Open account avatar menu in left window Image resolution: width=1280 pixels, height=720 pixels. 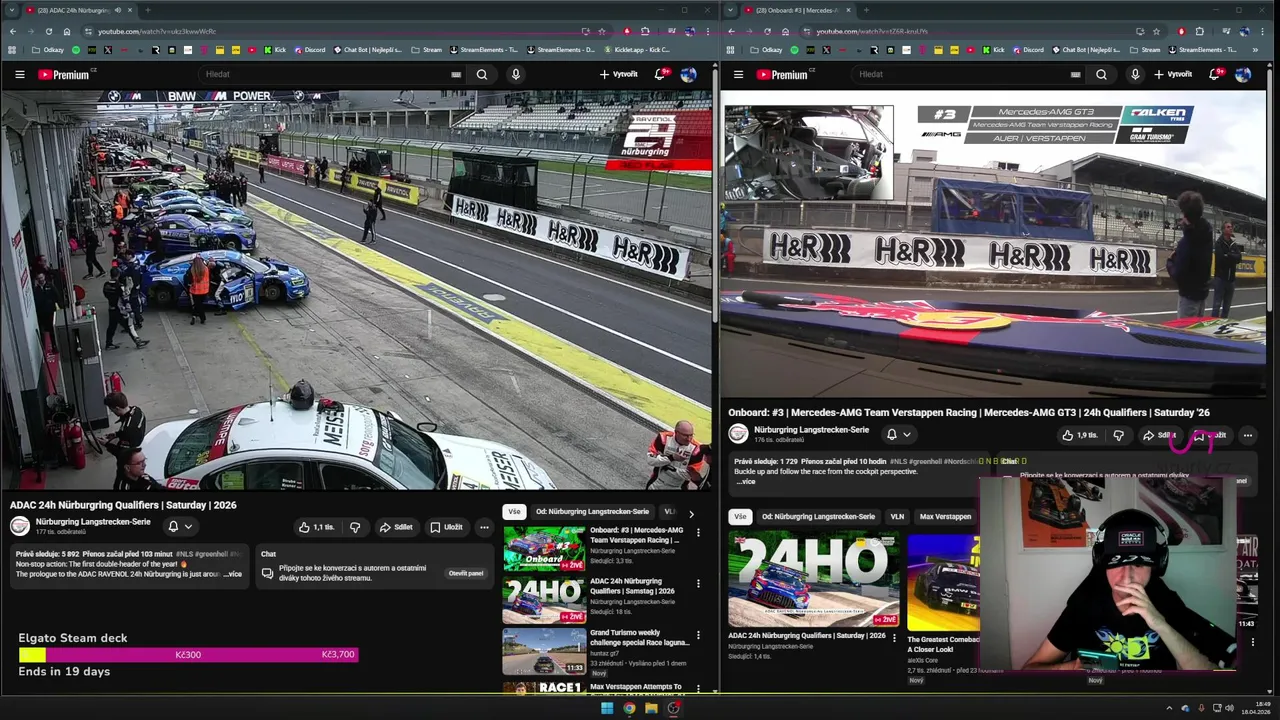point(688,74)
